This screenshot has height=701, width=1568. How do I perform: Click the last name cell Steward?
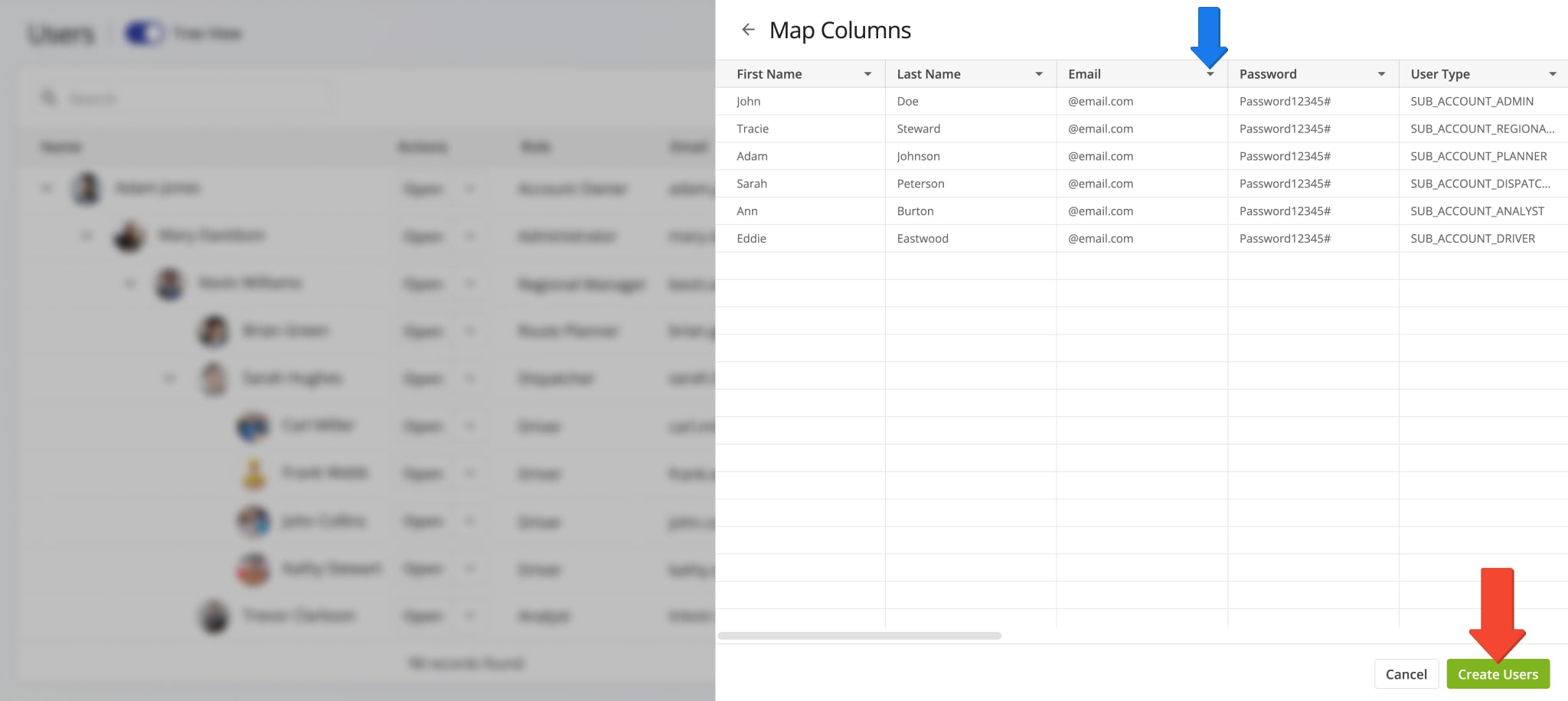point(971,129)
